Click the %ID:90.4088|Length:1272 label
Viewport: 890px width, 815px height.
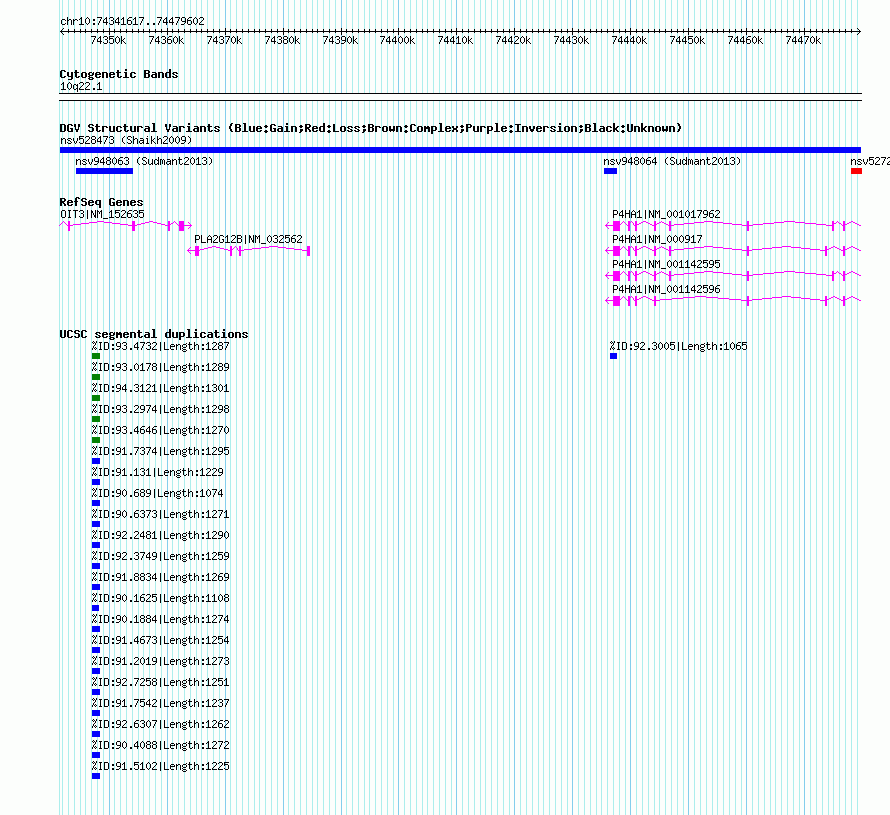click(x=161, y=745)
